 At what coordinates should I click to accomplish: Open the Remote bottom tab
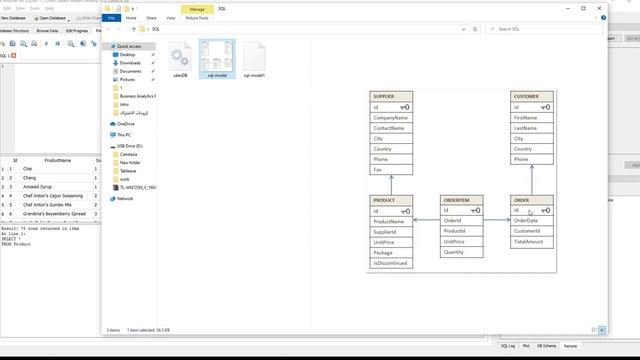tap(570, 346)
